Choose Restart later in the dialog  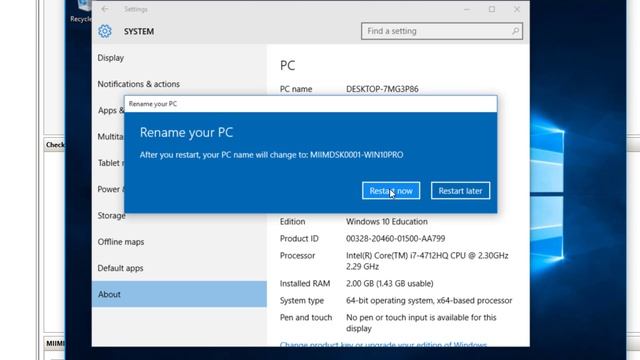460,191
